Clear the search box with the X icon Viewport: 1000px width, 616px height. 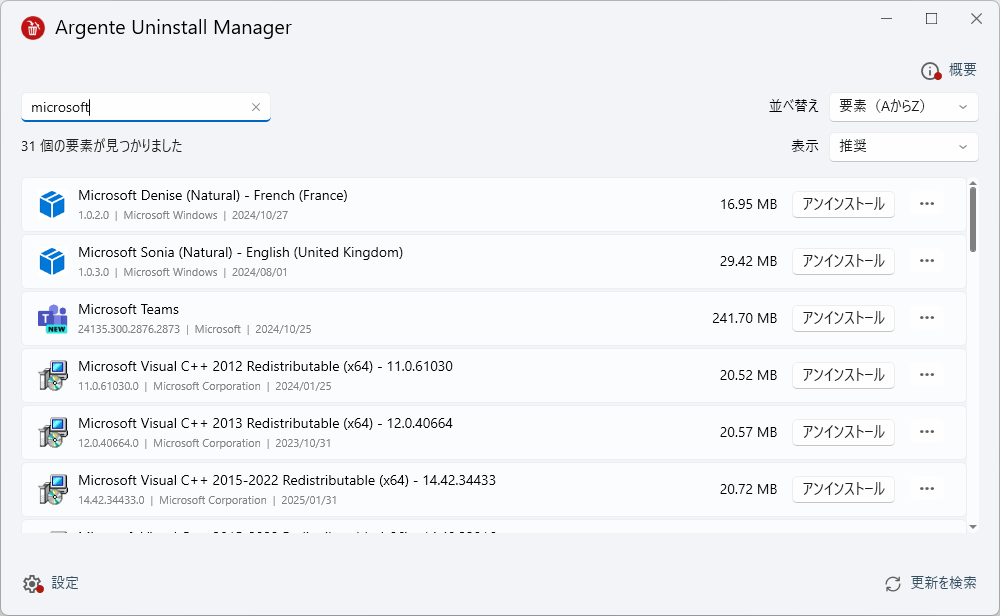256,107
